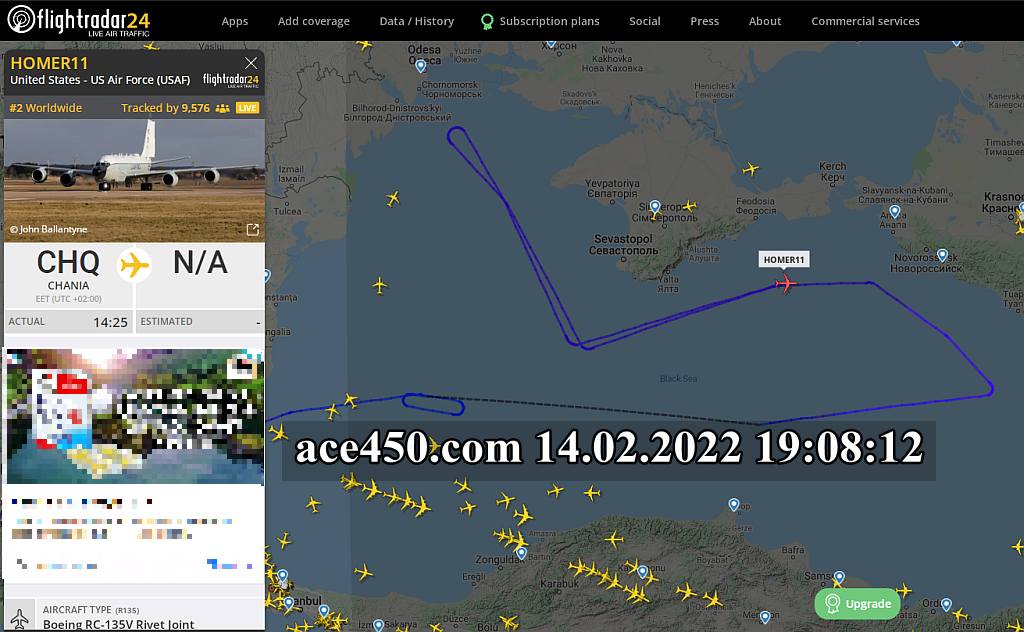Open the Social menu

644,21
